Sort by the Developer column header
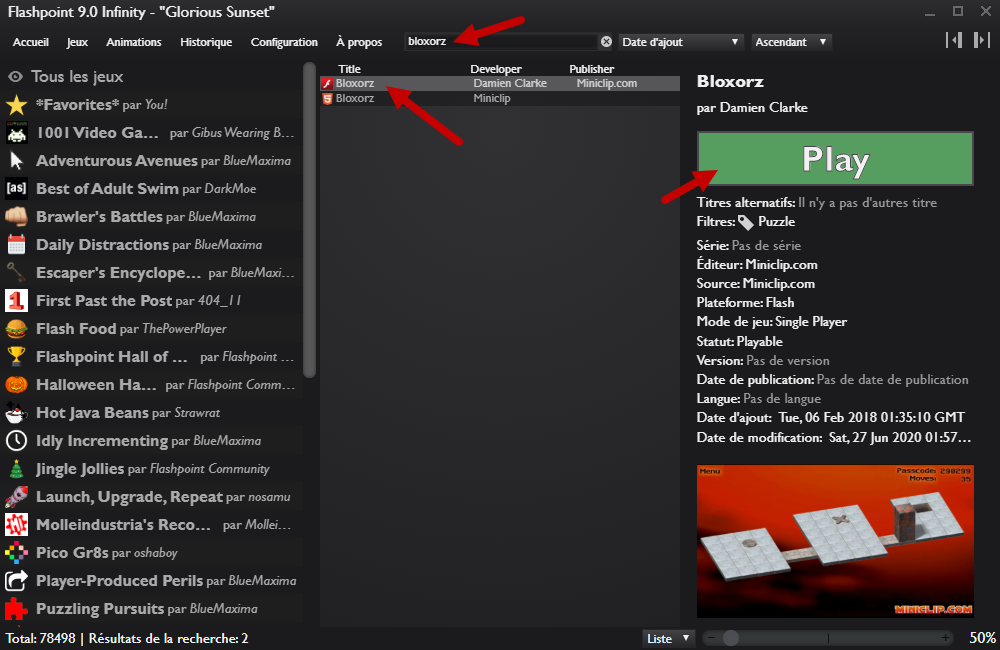The height and width of the screenshot is (650, 1000). point(496,69)
